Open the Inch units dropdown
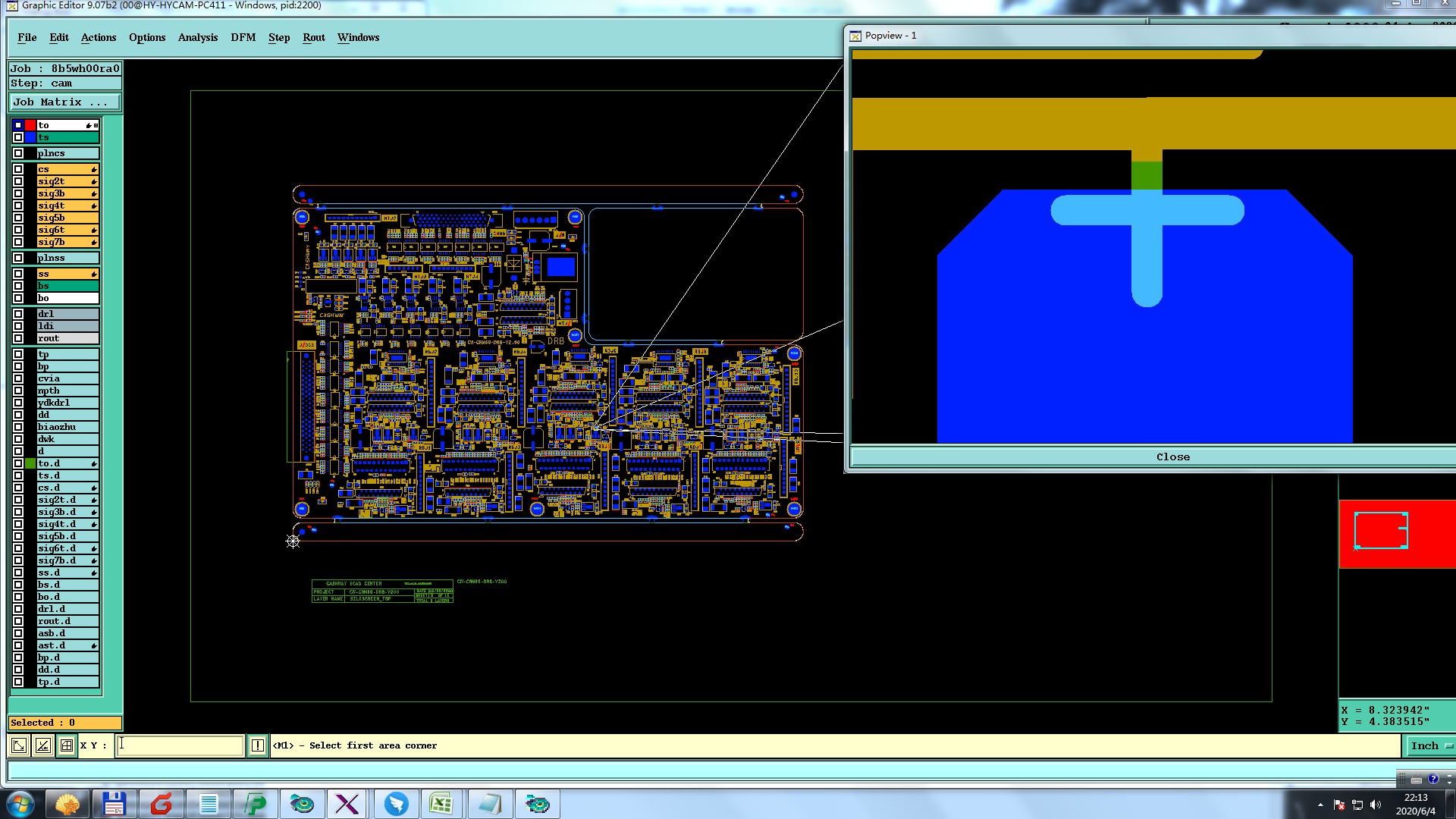This screenshot has width=1456, height=819. point(1429,745)
